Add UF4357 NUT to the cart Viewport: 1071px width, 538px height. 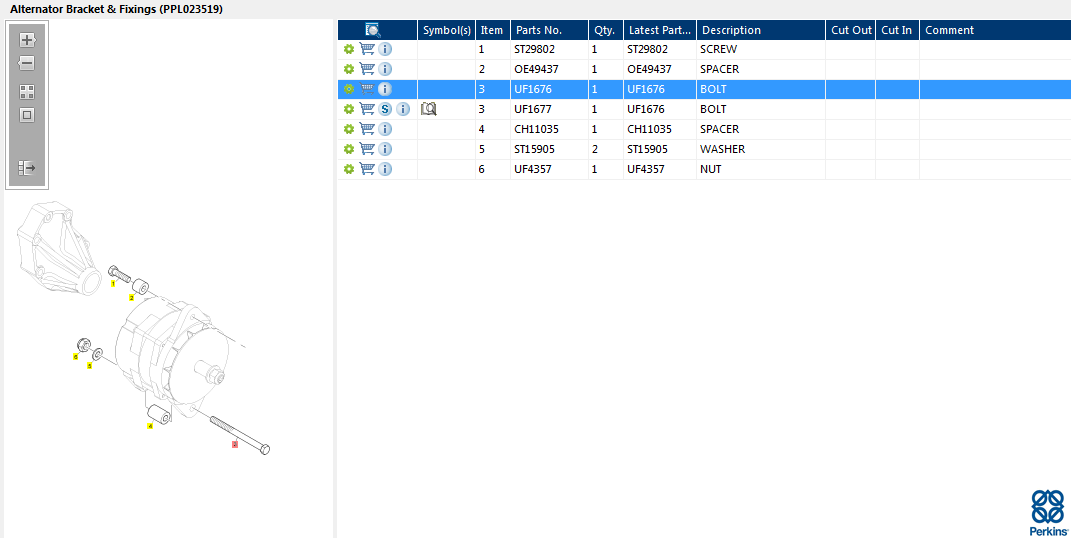point(367,169)
